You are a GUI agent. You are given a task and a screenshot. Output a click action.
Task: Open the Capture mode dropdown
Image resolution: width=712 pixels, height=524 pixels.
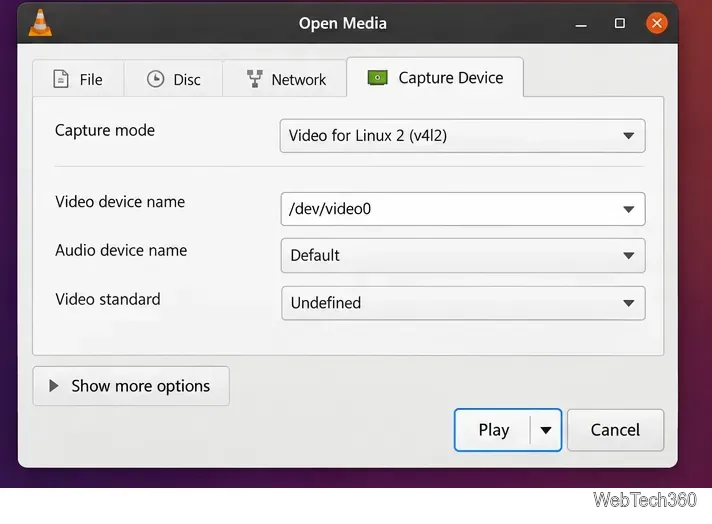pyautogui.click(x=462, y=136)
